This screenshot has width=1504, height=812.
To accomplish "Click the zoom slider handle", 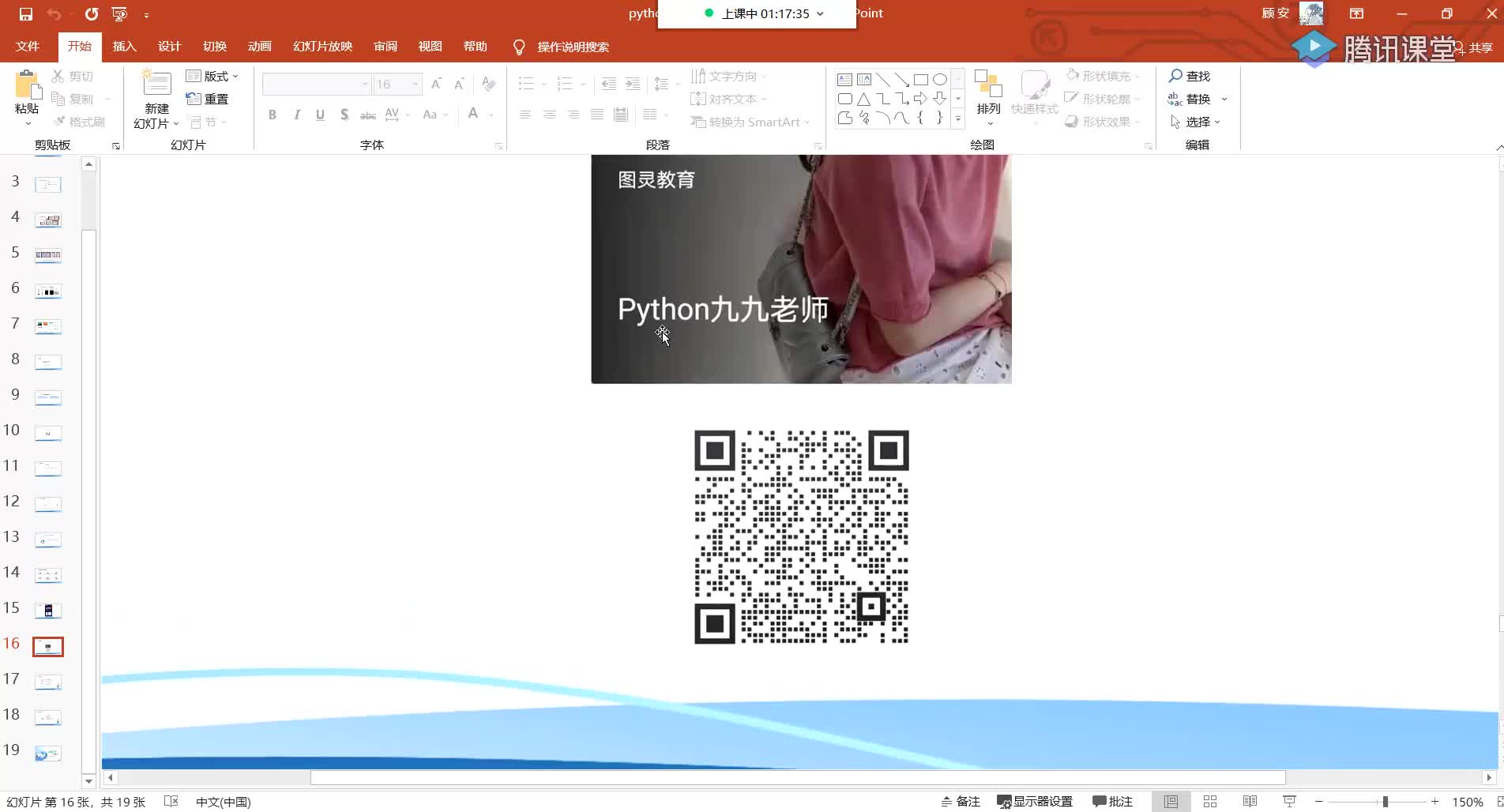I will (1385, 802).
